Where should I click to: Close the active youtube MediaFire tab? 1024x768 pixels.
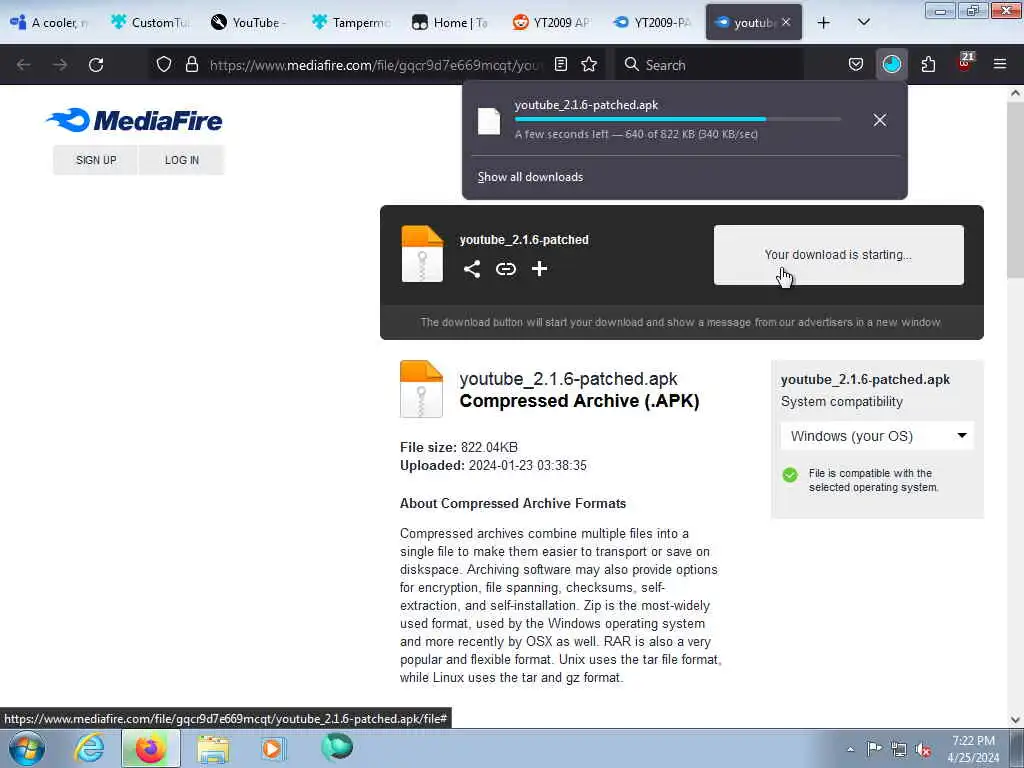tap(786, 22)
